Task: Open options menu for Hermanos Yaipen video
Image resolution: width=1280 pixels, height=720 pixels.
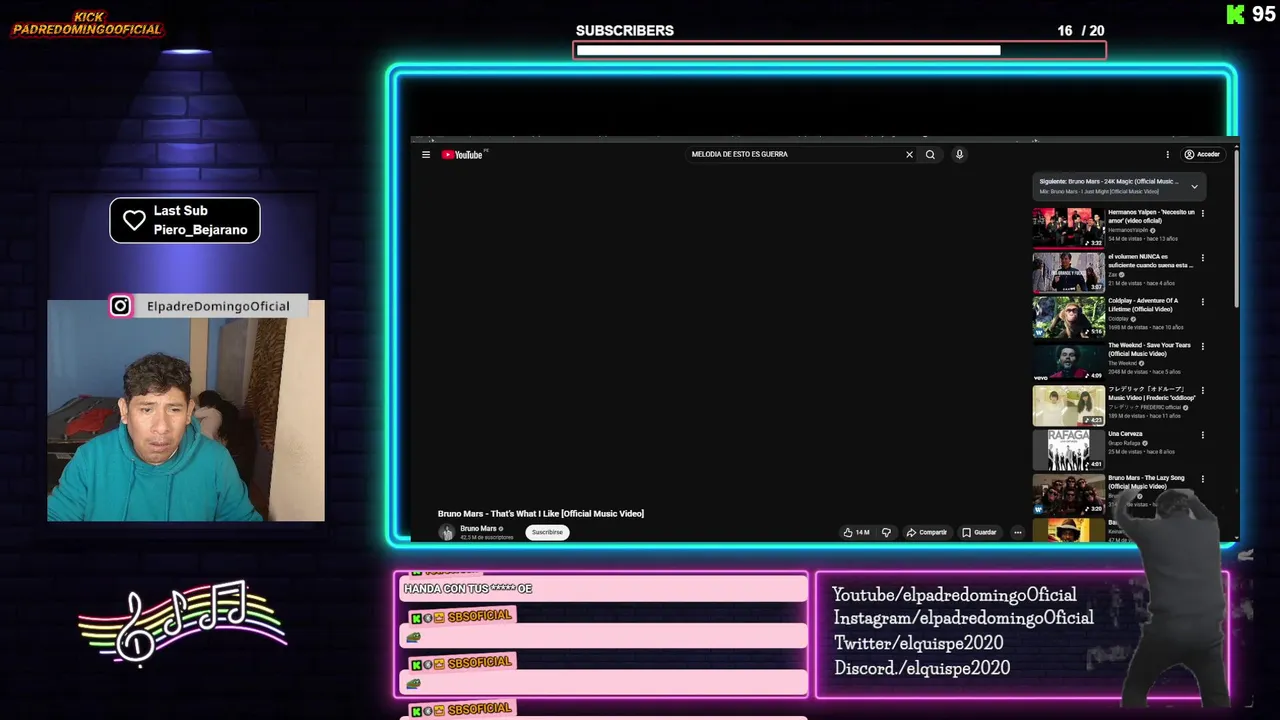Action: (x=1202, y=213)
